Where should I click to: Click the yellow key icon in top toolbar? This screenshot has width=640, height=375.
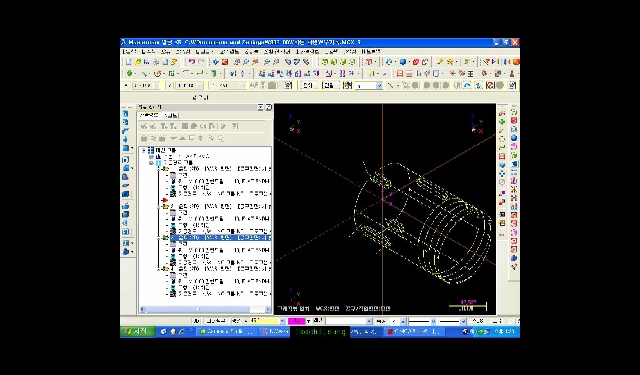tap(440, 62)
